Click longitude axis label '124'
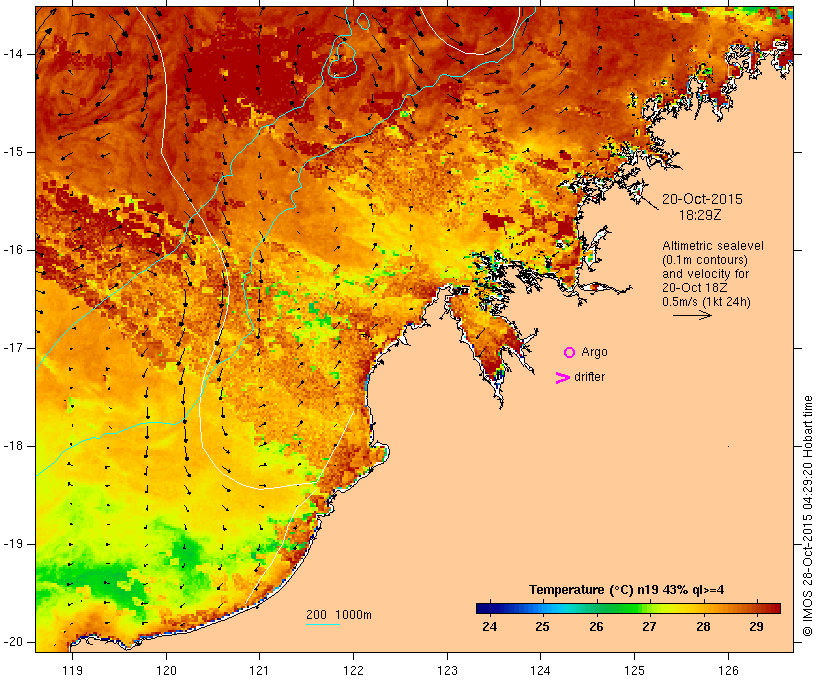 point(540,671)
